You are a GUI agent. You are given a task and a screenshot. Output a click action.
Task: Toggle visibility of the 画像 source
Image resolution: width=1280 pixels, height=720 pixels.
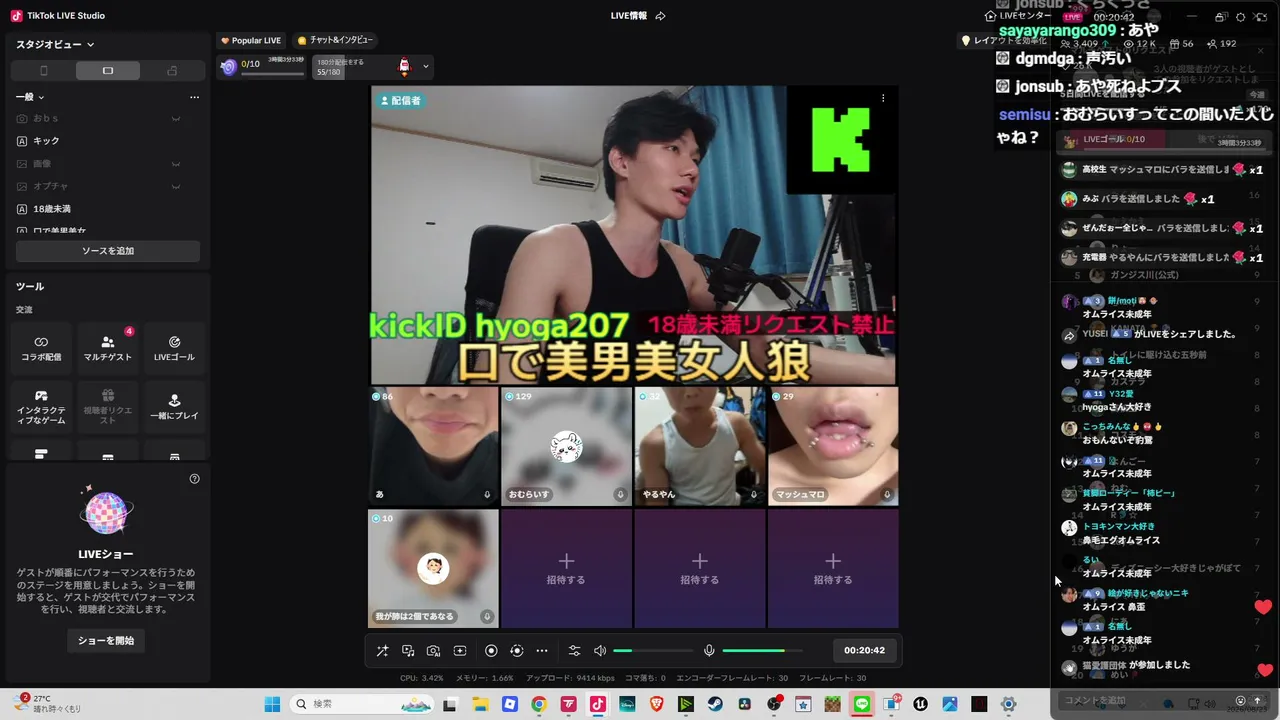[176, 164]
